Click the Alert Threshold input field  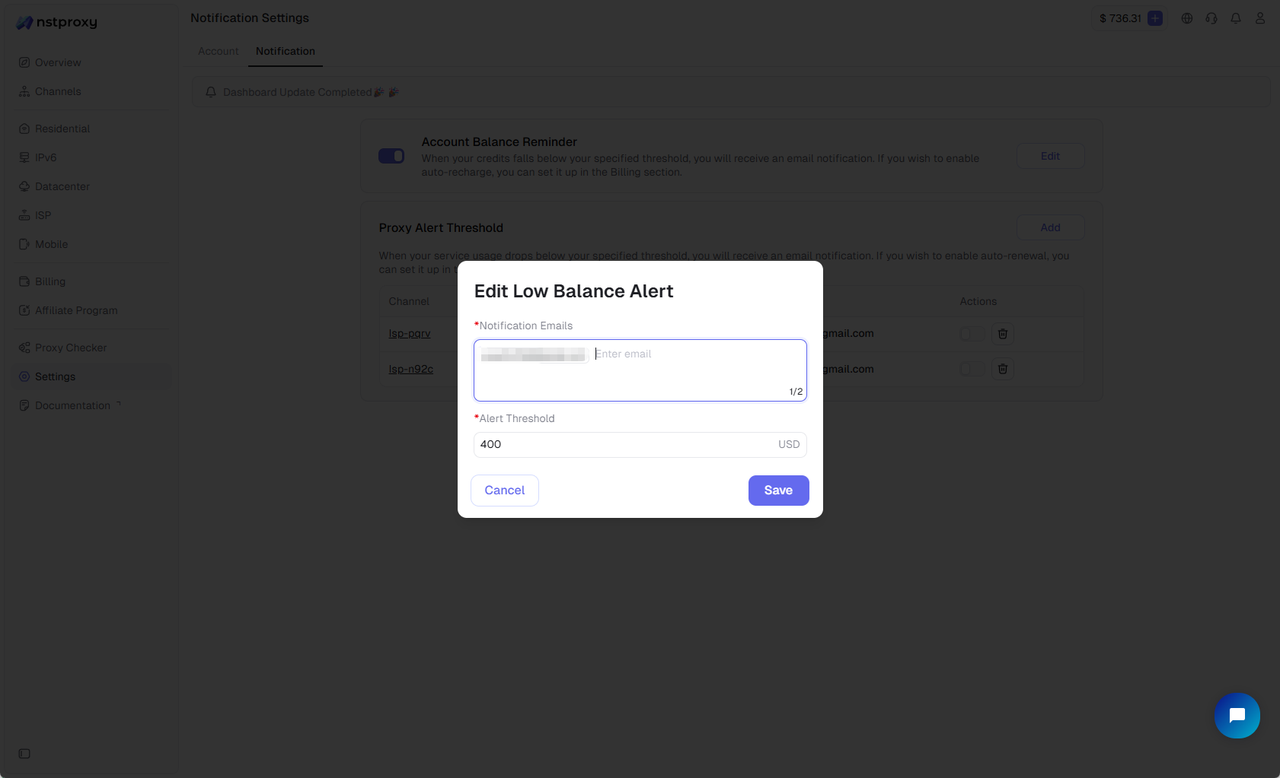(x=625, y=445)
